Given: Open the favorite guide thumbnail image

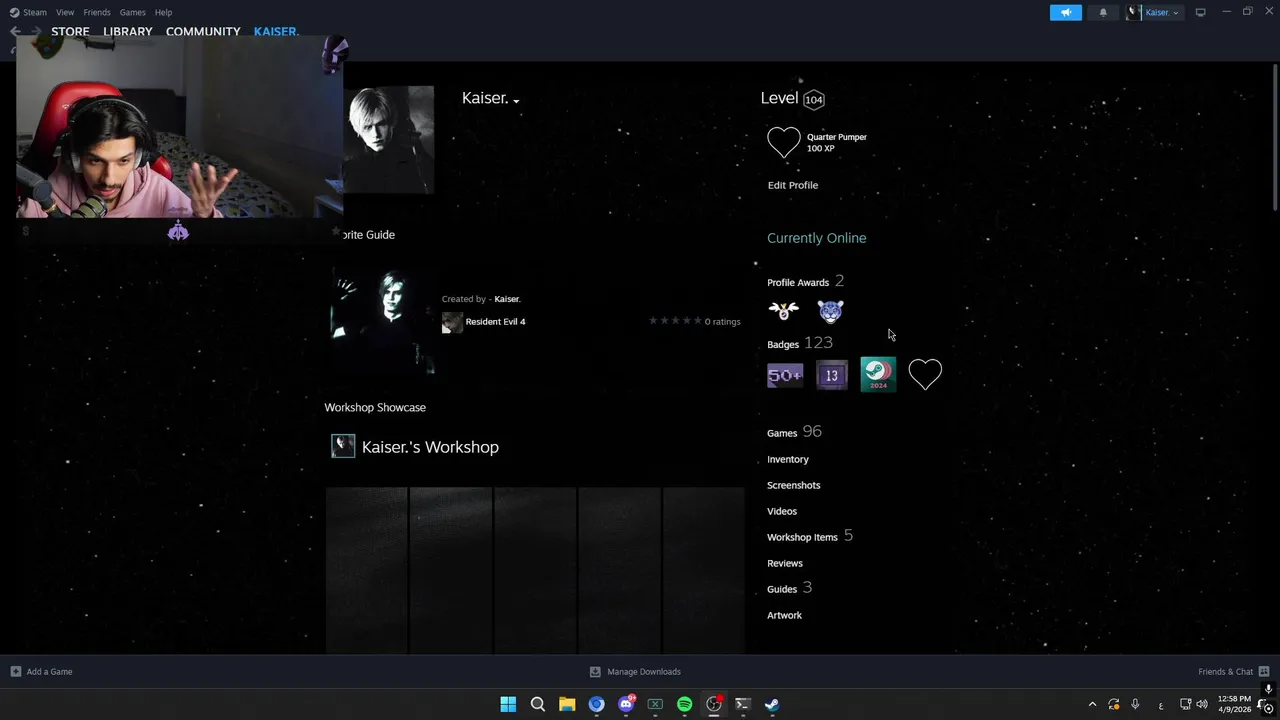Looking at the screenshot, I should (383, 320).
